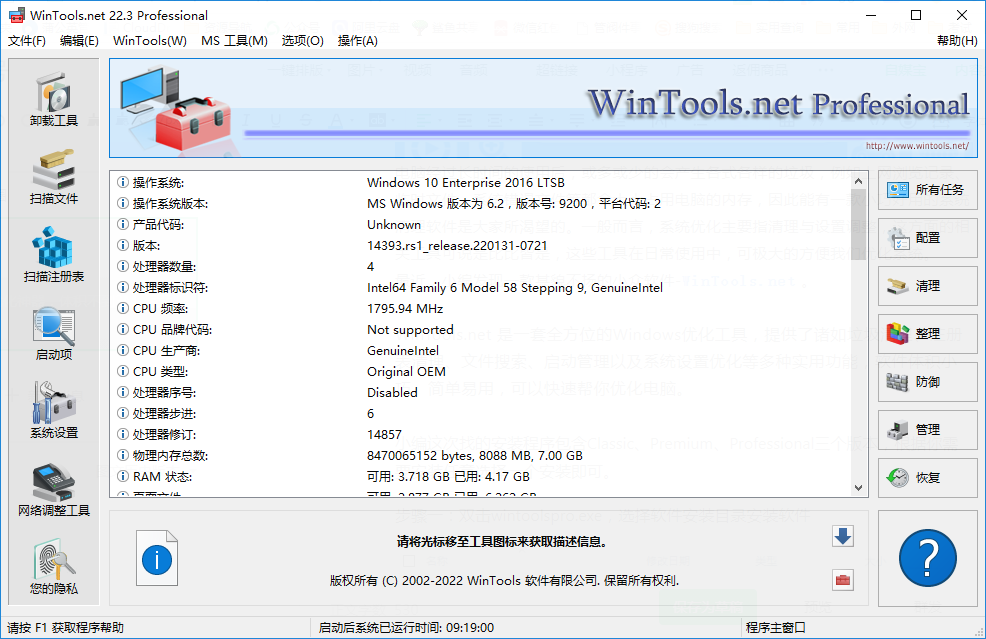Image resolution: width=986 pixels, height=639 pixels.
Task: Select the 恢复 category button
Action: (x=928, y=478)
